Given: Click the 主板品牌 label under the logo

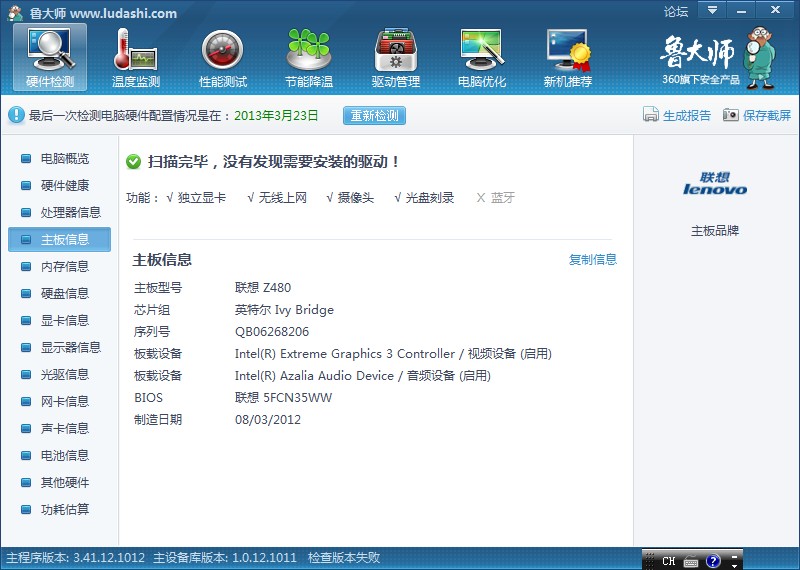Looking at the screenshot, I should click(715, 231).
